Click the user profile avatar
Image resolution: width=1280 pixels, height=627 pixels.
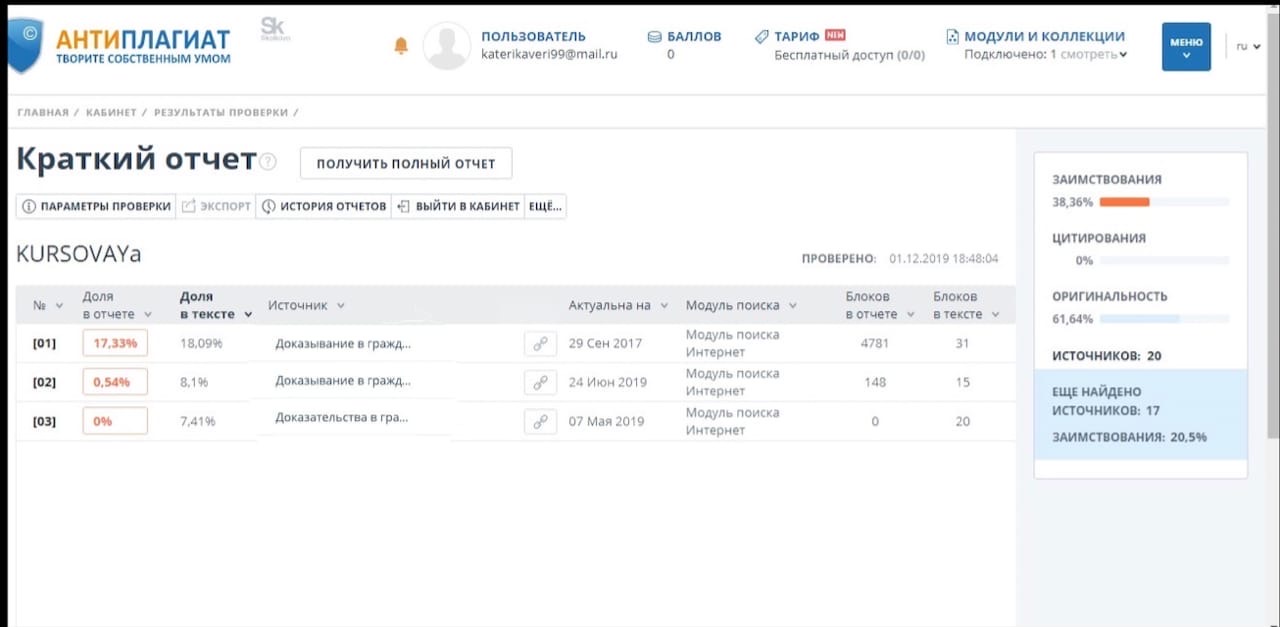[446, 46]
